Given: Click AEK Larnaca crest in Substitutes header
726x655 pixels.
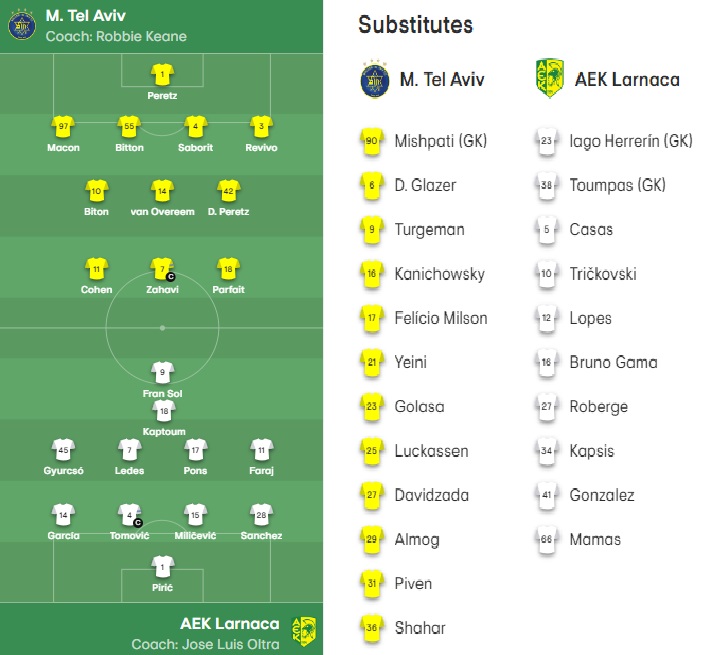Looking at the screenshot, I should 549,79.
